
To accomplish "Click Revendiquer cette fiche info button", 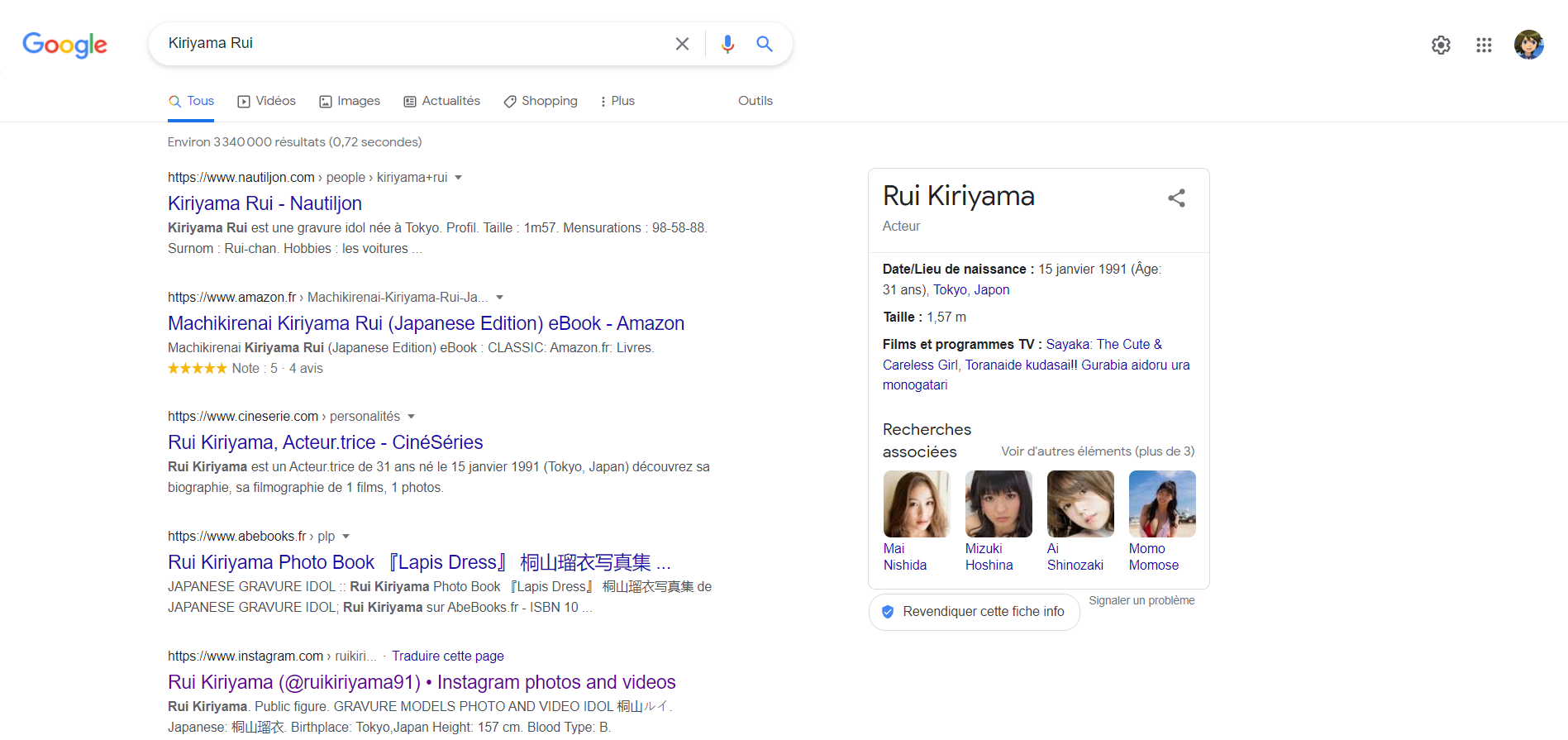I will pos(974,612).
